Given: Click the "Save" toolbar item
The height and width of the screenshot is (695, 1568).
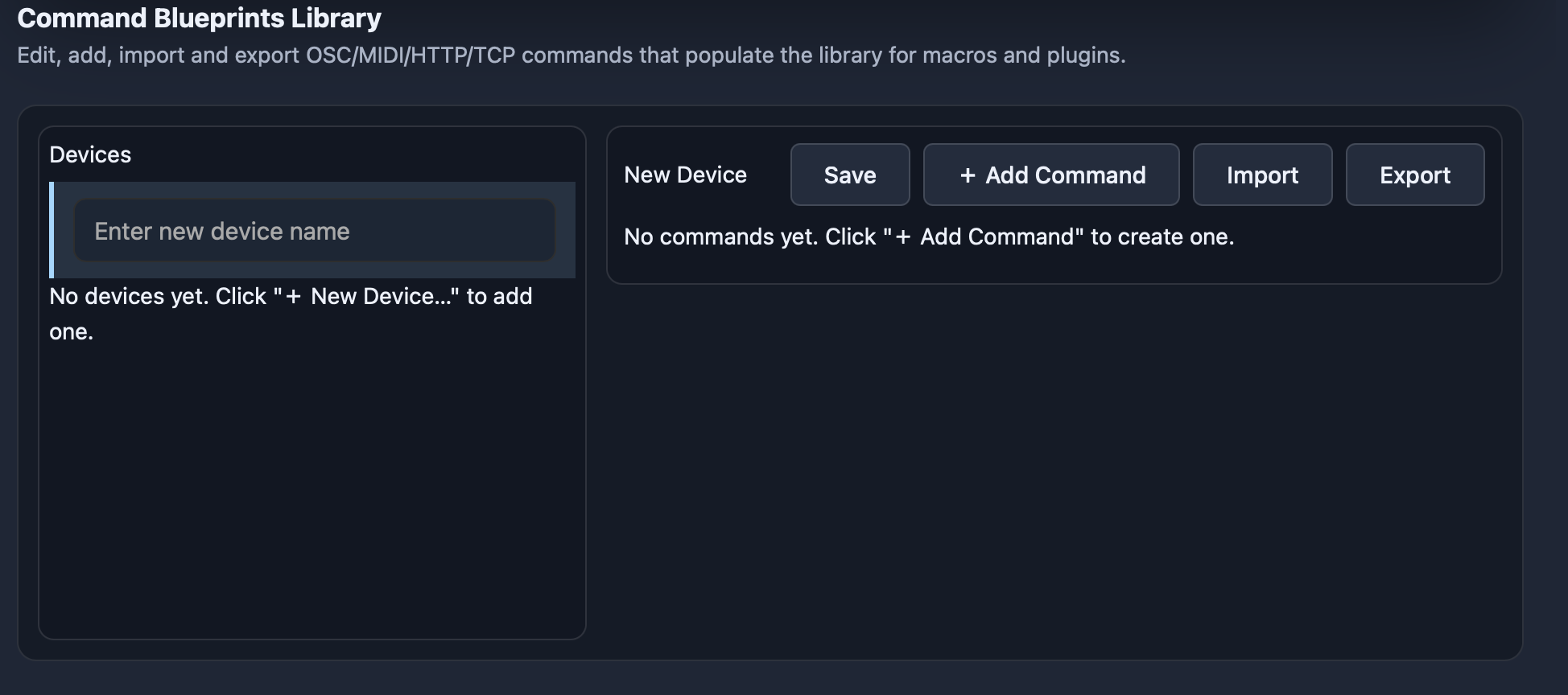Looking at the screenshot, I should pyautogui.click(x=850, y=175).
